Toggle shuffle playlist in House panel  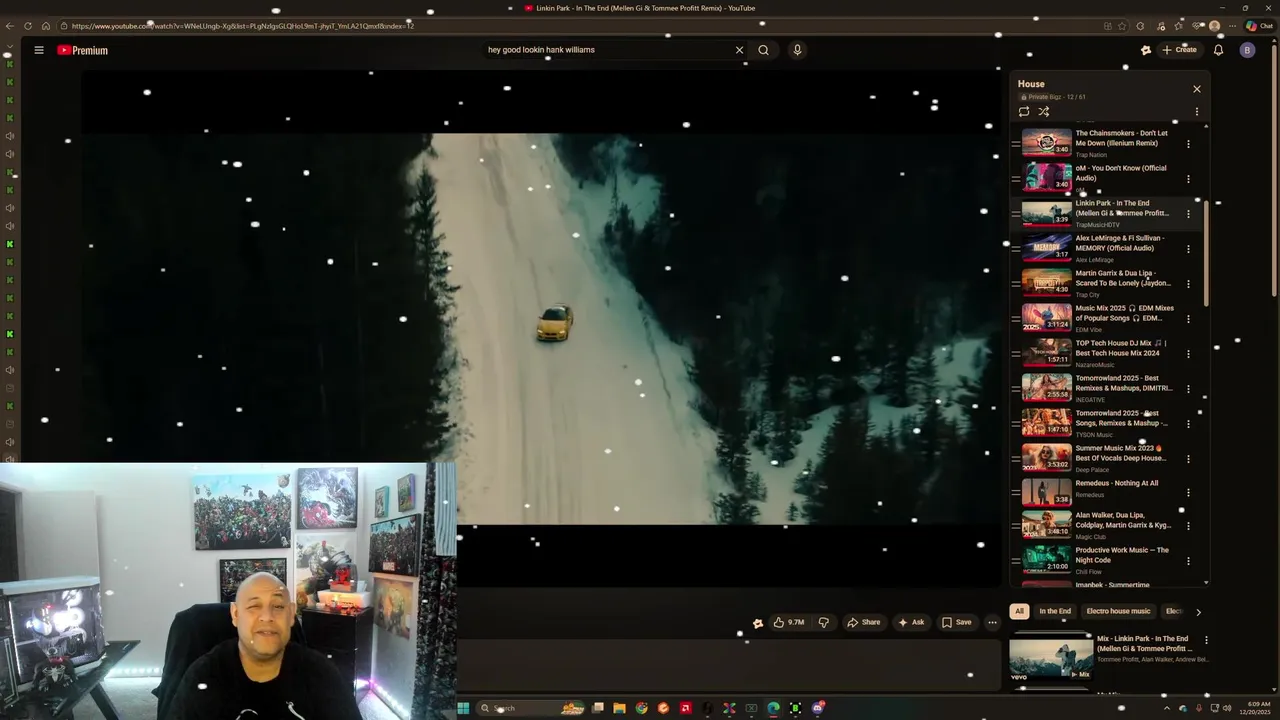[1043, 112]
